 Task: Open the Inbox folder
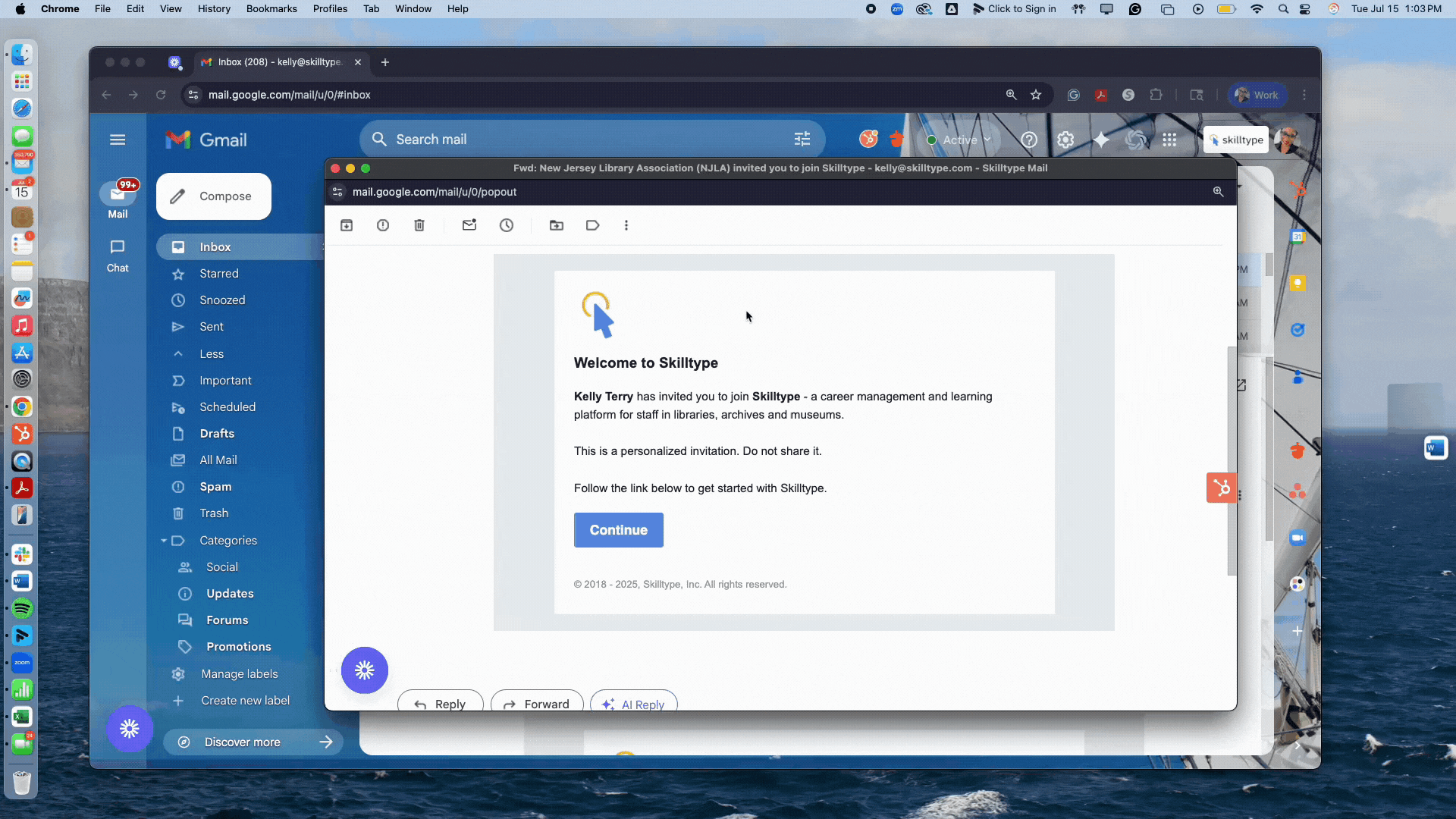pyautogui.click(x=241, y=247)
